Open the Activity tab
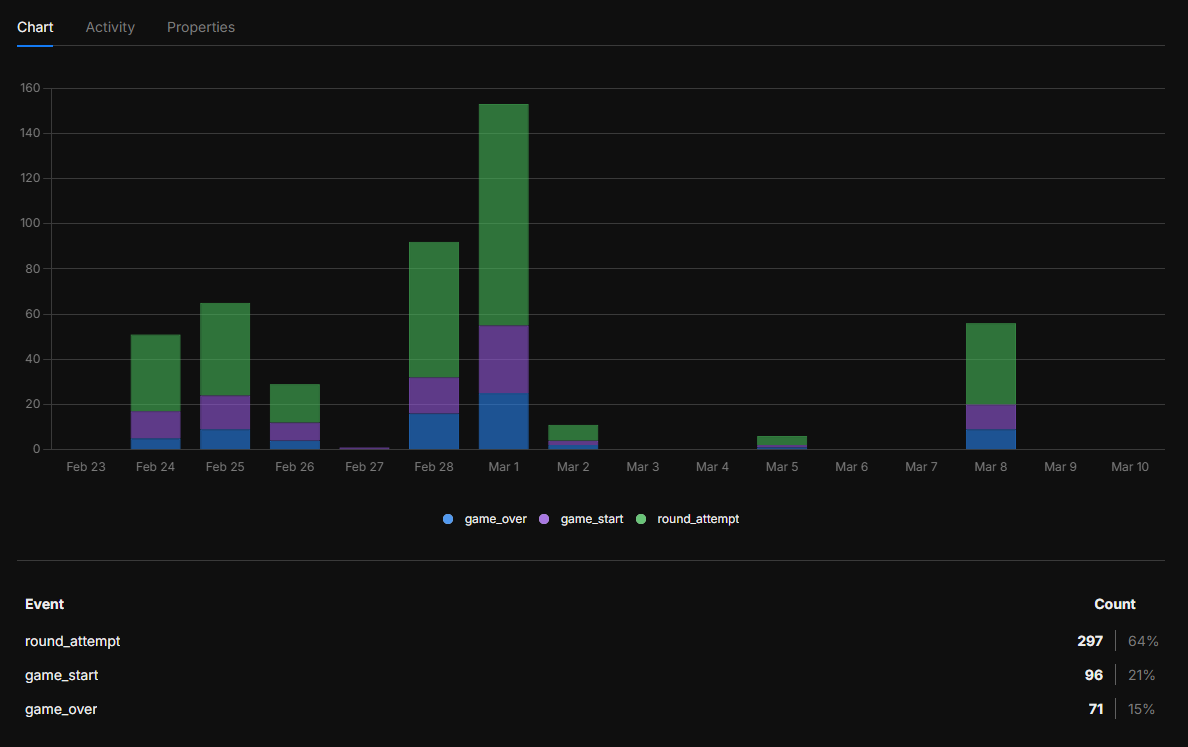The height and width of the screenshot is (747, 1188). [110, 27]
